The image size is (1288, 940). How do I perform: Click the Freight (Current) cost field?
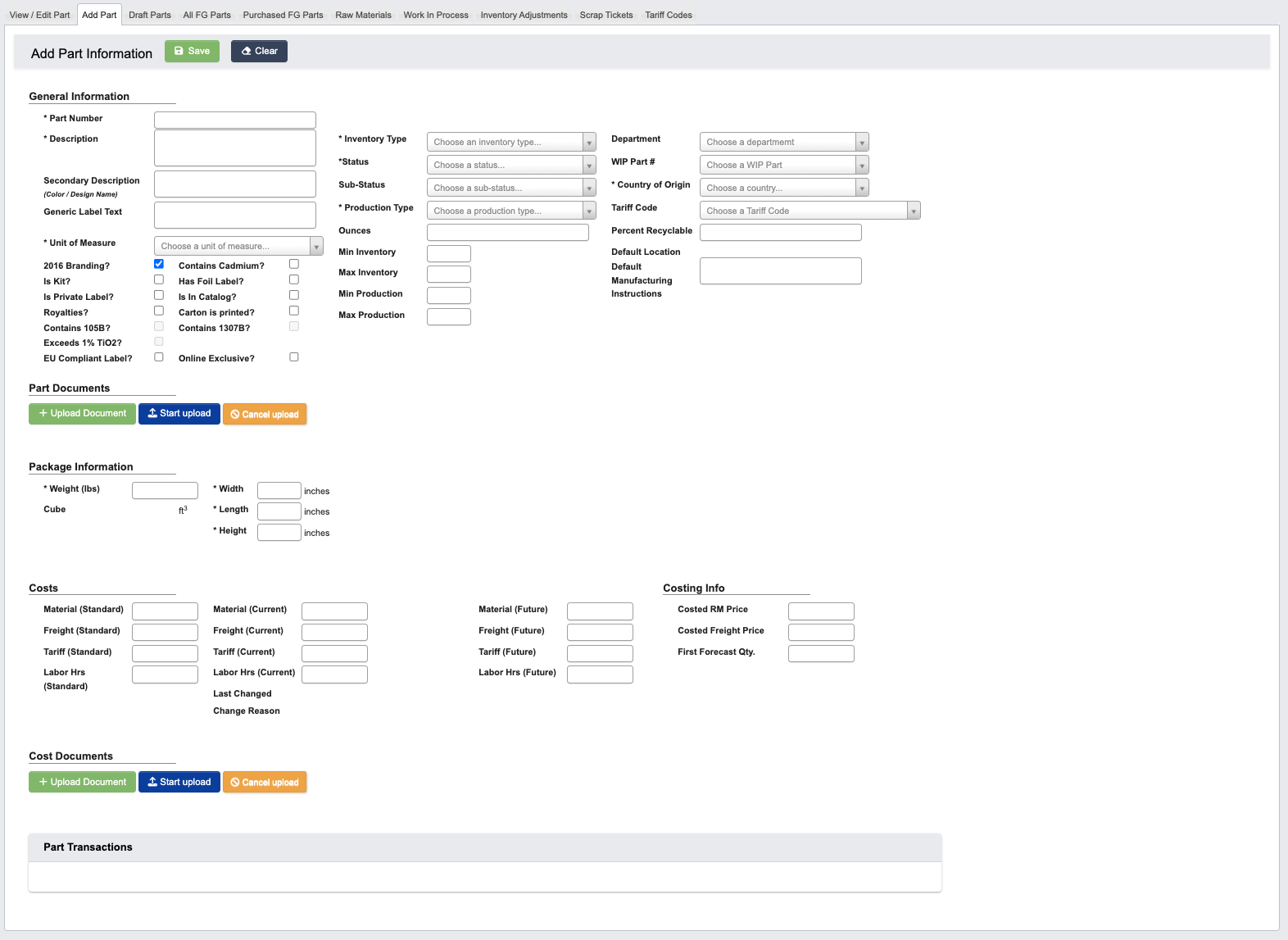click(334, 632)
